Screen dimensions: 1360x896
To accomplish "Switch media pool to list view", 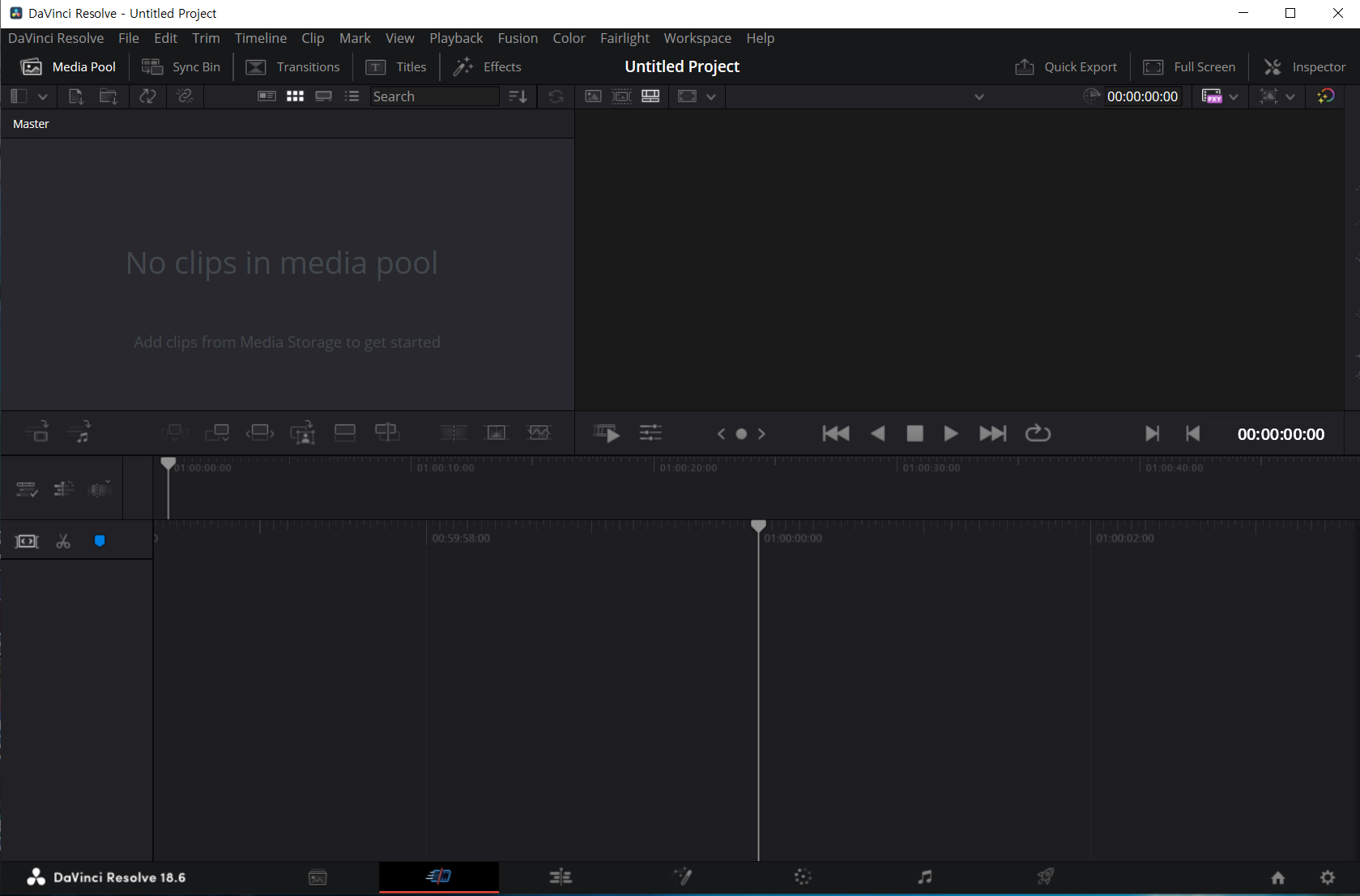I will 352,96.
